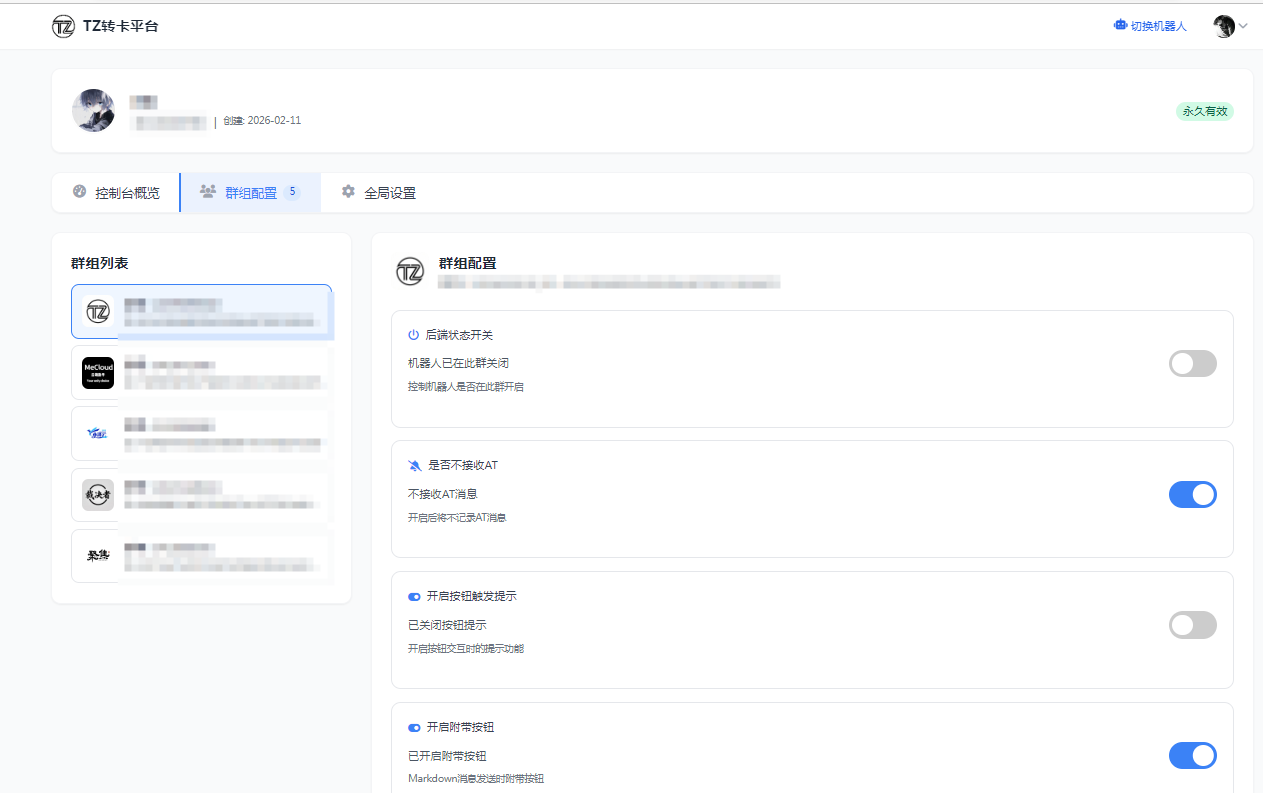Enable the 后端状态开关 toggle switch

click(1192, 364)
